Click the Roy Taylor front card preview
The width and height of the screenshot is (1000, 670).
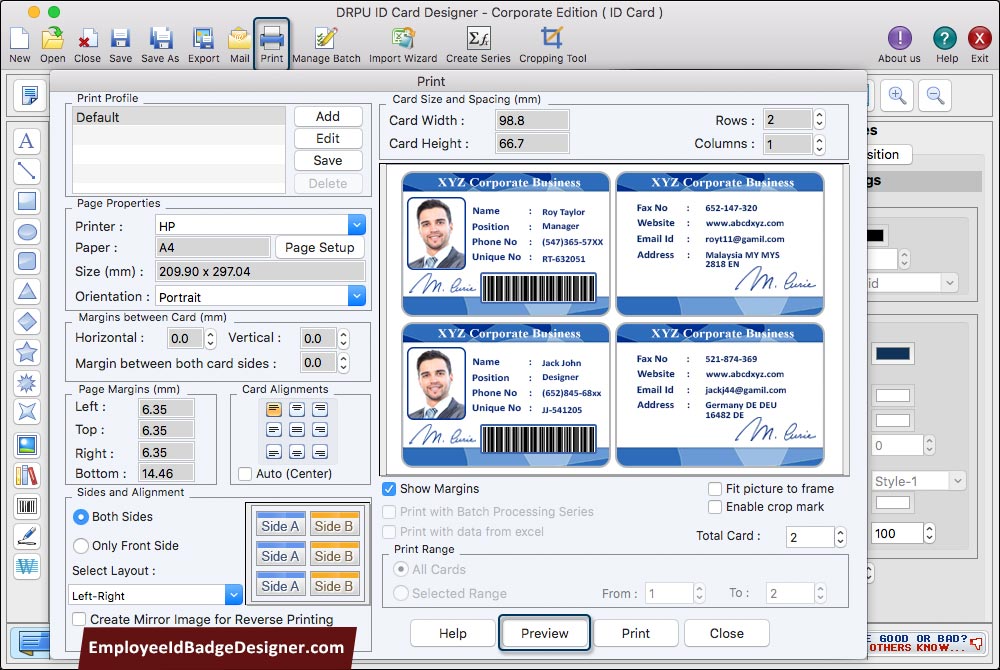point(506,244)
